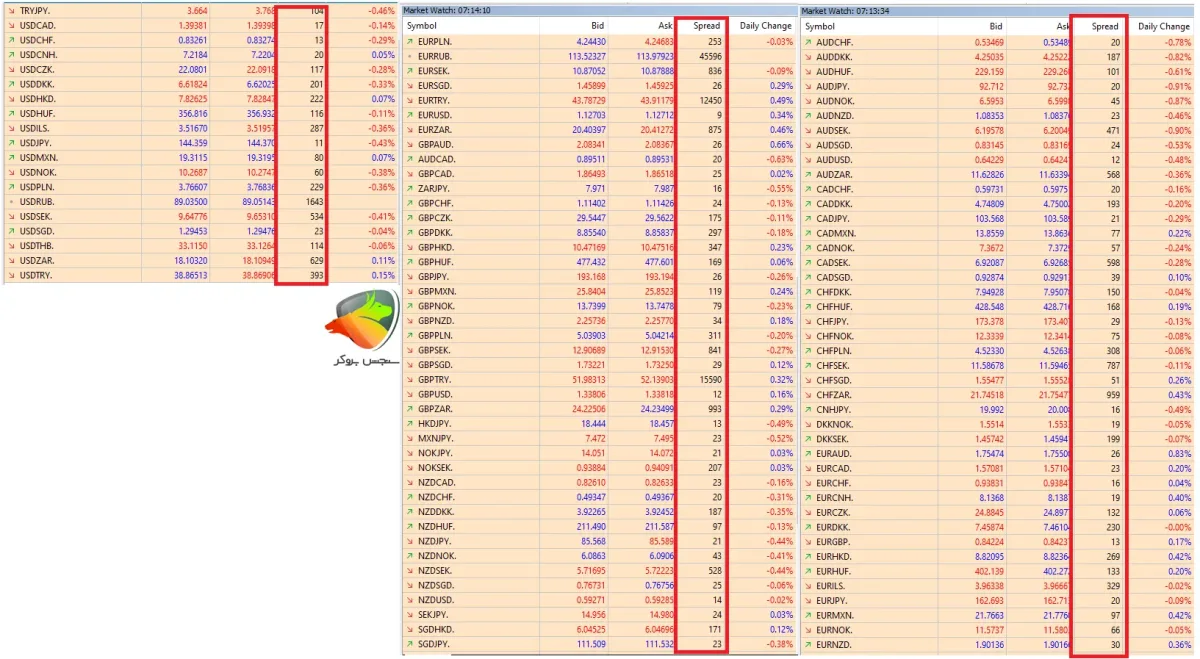The height and width of the screenshot is (659, 1200).
Task: Click the CHFZAR symbol row
Action: point(998,395)
